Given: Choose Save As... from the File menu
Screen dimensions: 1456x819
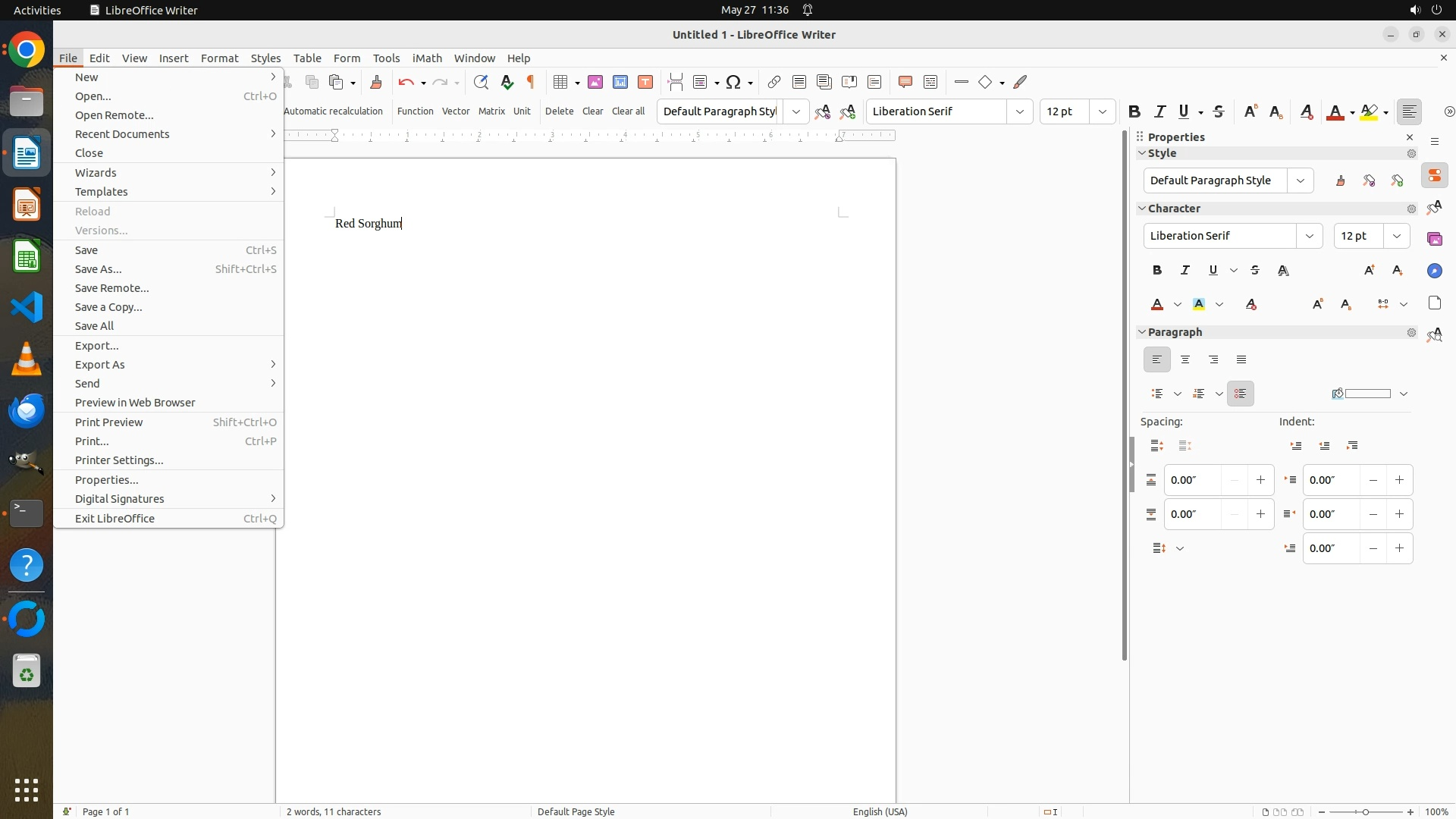Looking at the screenshot, I should [99, 269].
